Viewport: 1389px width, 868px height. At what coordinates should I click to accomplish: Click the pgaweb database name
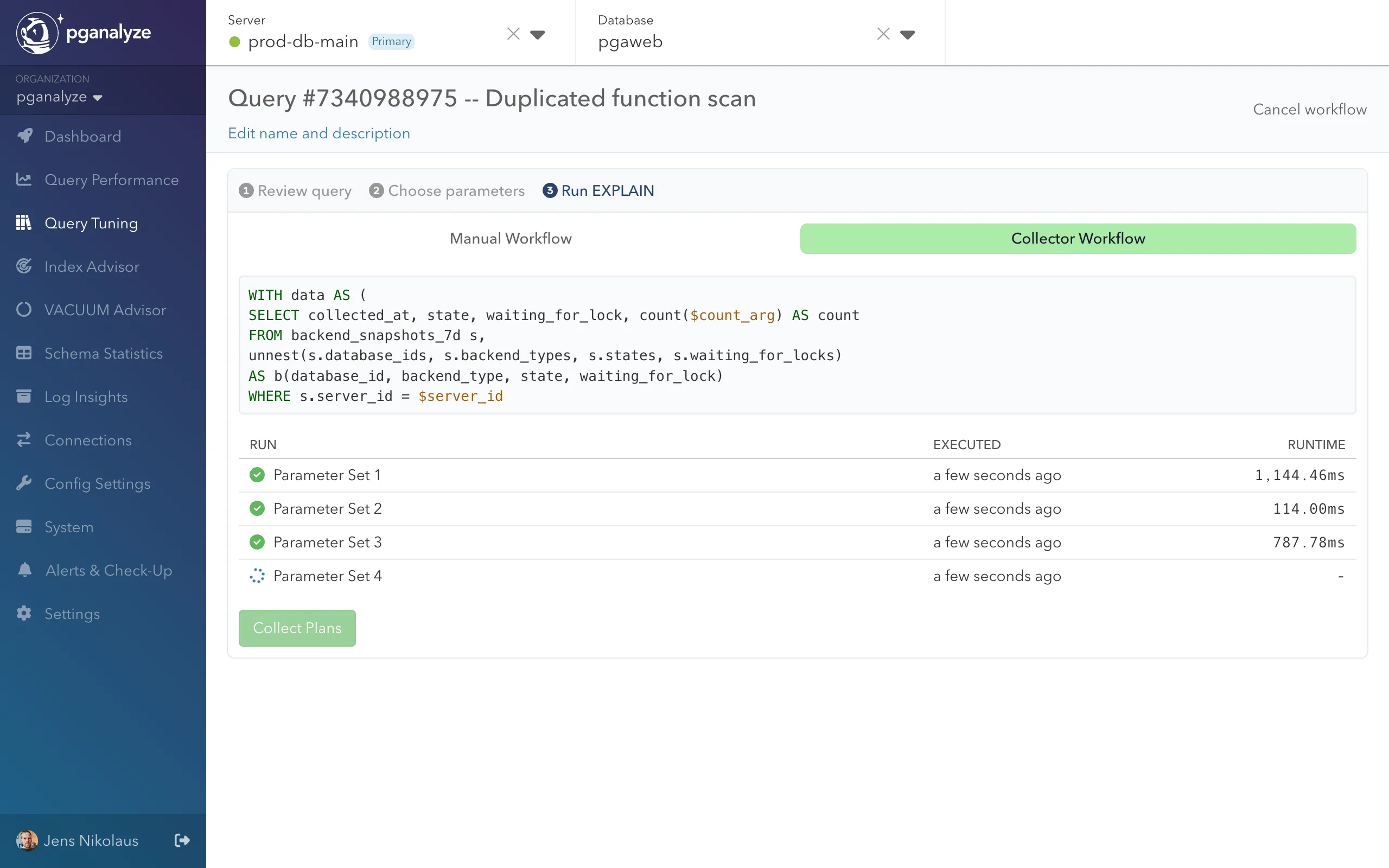point(630,42)
